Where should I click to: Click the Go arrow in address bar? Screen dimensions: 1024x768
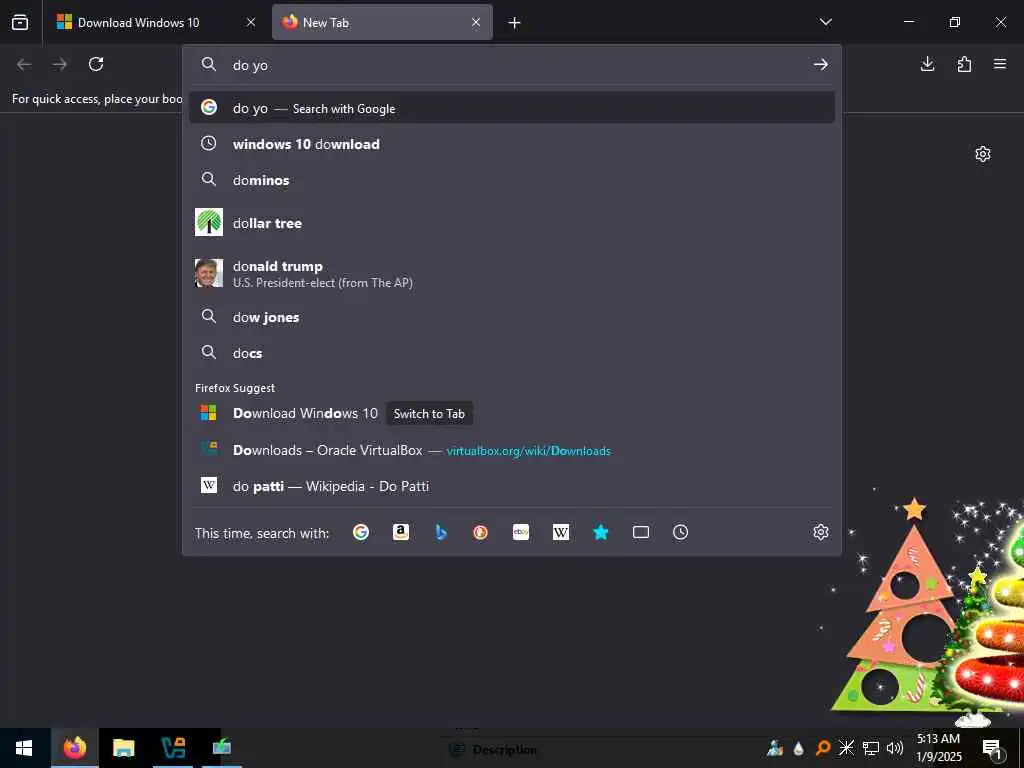[x=821, y=64]
